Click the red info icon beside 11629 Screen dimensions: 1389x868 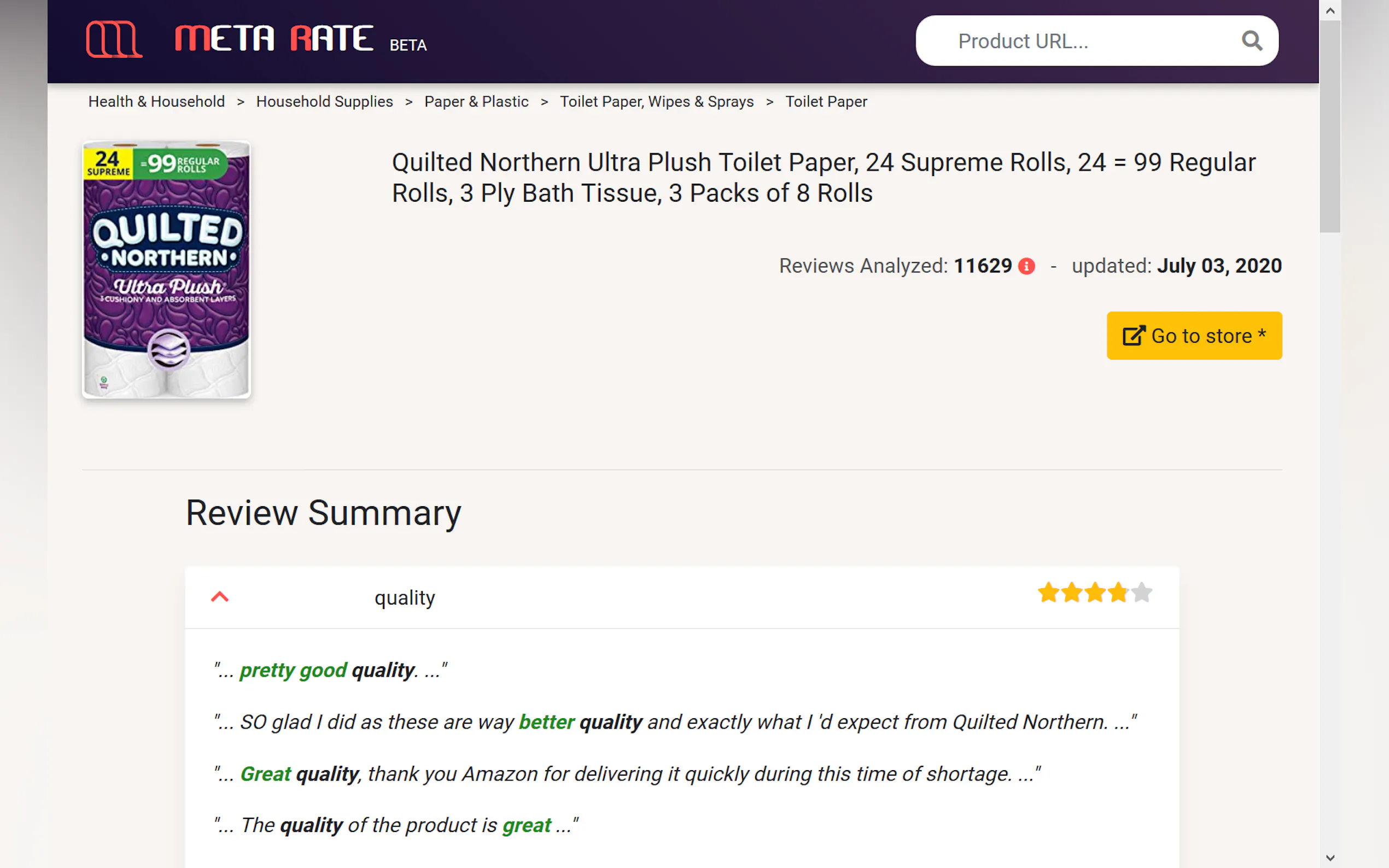pyautogui.click(x=1026, y=266)
